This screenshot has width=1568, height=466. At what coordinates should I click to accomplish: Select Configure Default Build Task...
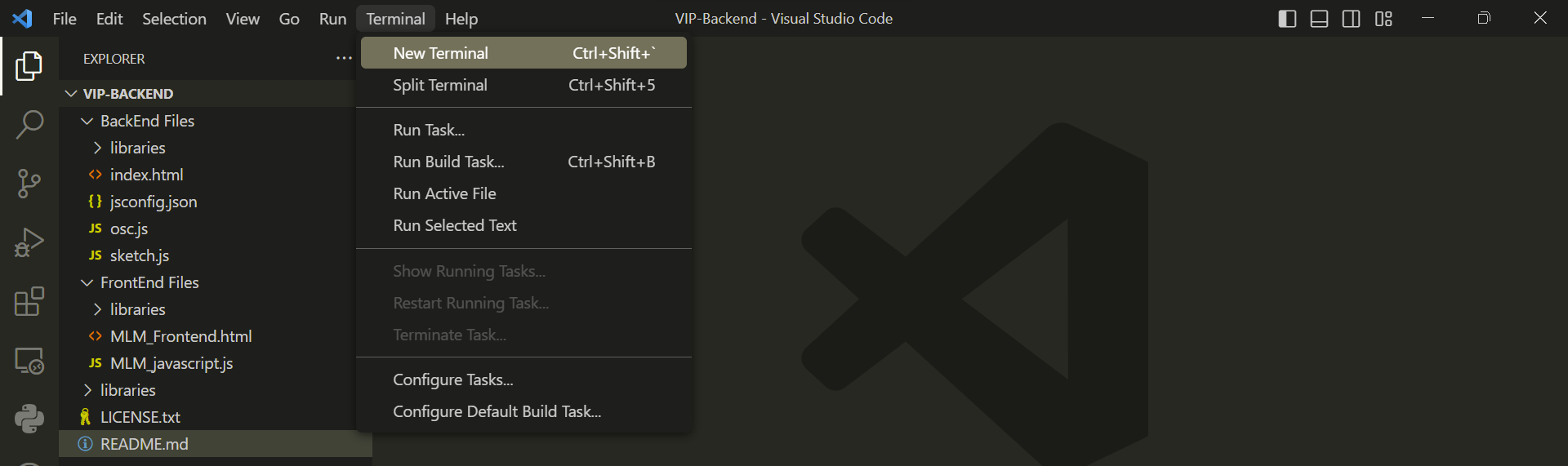[x=523, y=411]
